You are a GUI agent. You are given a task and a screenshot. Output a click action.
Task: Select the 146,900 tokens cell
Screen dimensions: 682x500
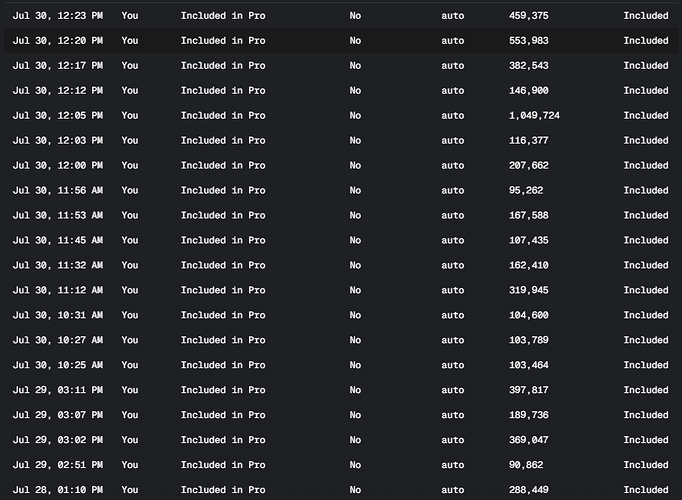(x=528, y=91)
